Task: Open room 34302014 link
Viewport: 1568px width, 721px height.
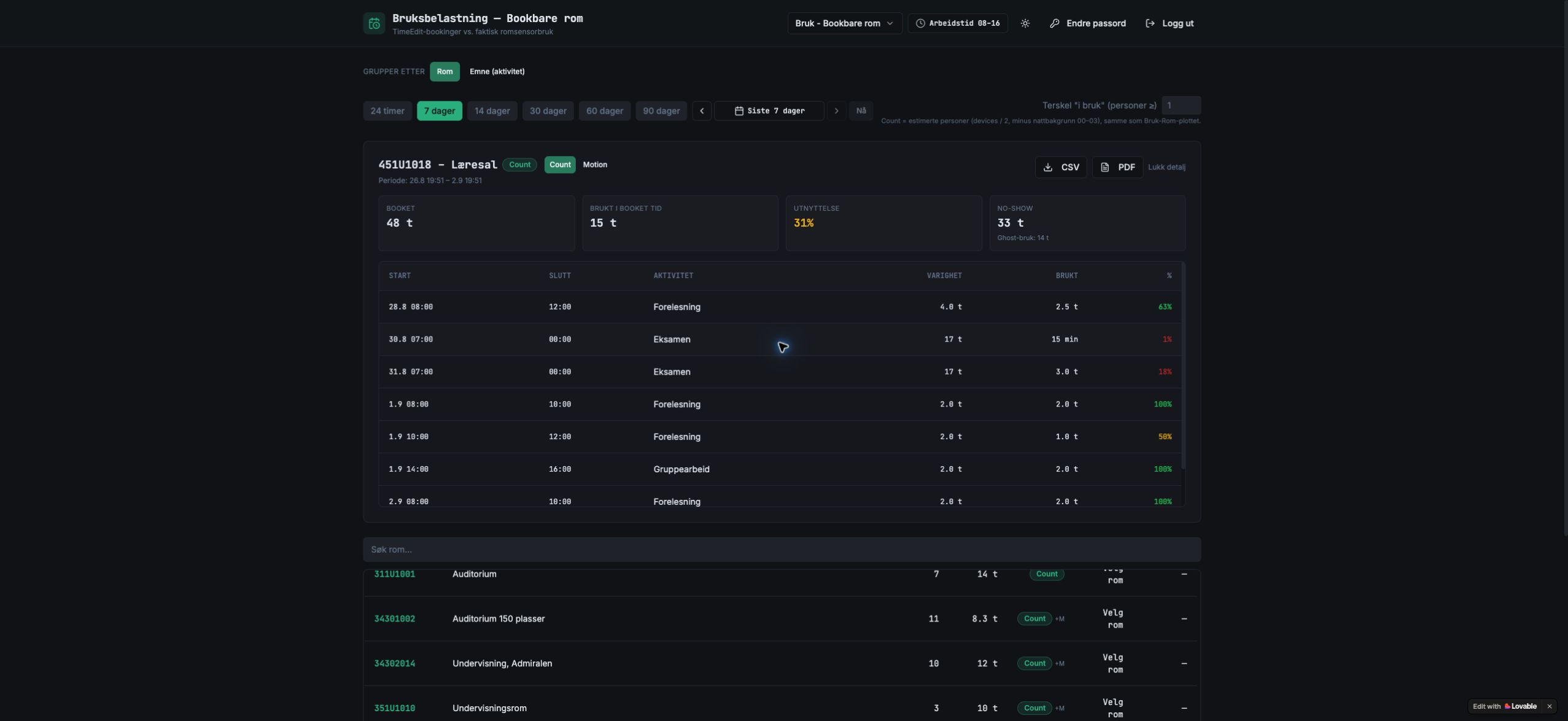Action: click(x=394, y=664)
